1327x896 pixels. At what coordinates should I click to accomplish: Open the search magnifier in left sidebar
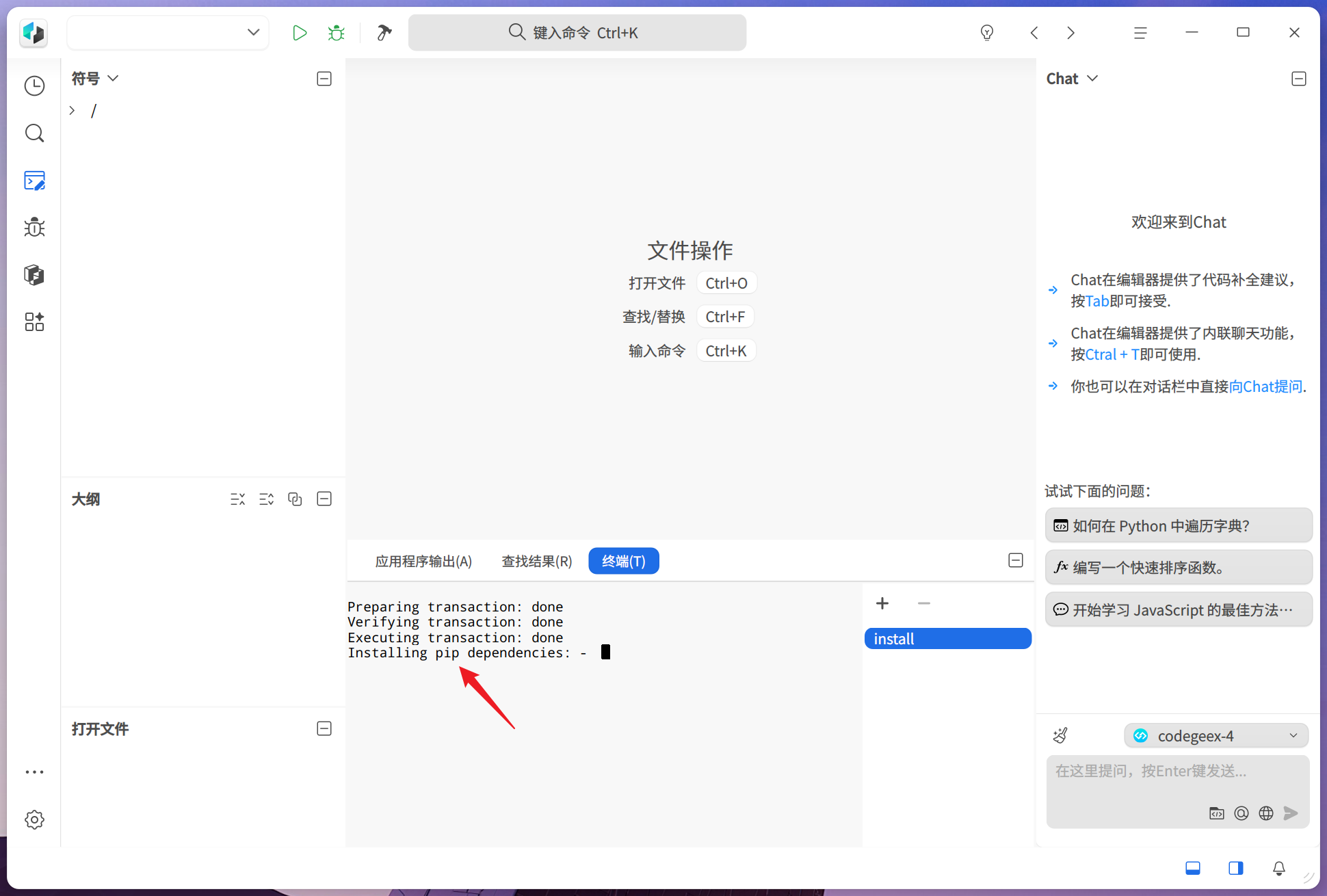coord(34,133)
